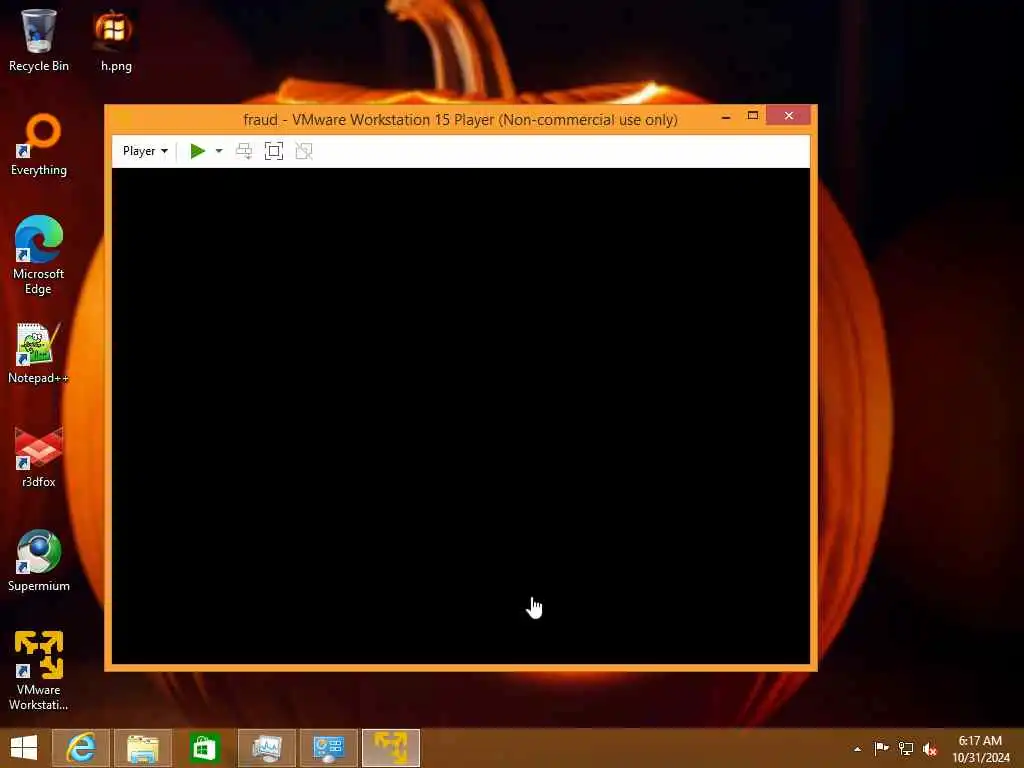
Task: Select the Microsoft Edge desktop shortcut
Action: 39,255
